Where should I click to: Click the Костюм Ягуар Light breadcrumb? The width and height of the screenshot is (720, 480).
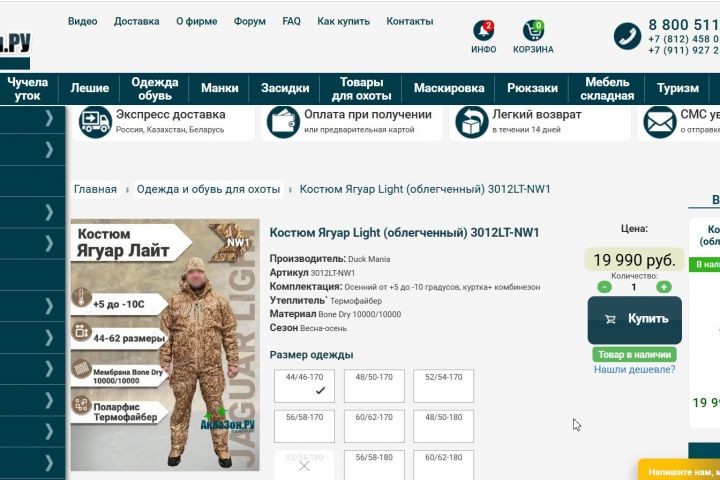coord(425,189)
